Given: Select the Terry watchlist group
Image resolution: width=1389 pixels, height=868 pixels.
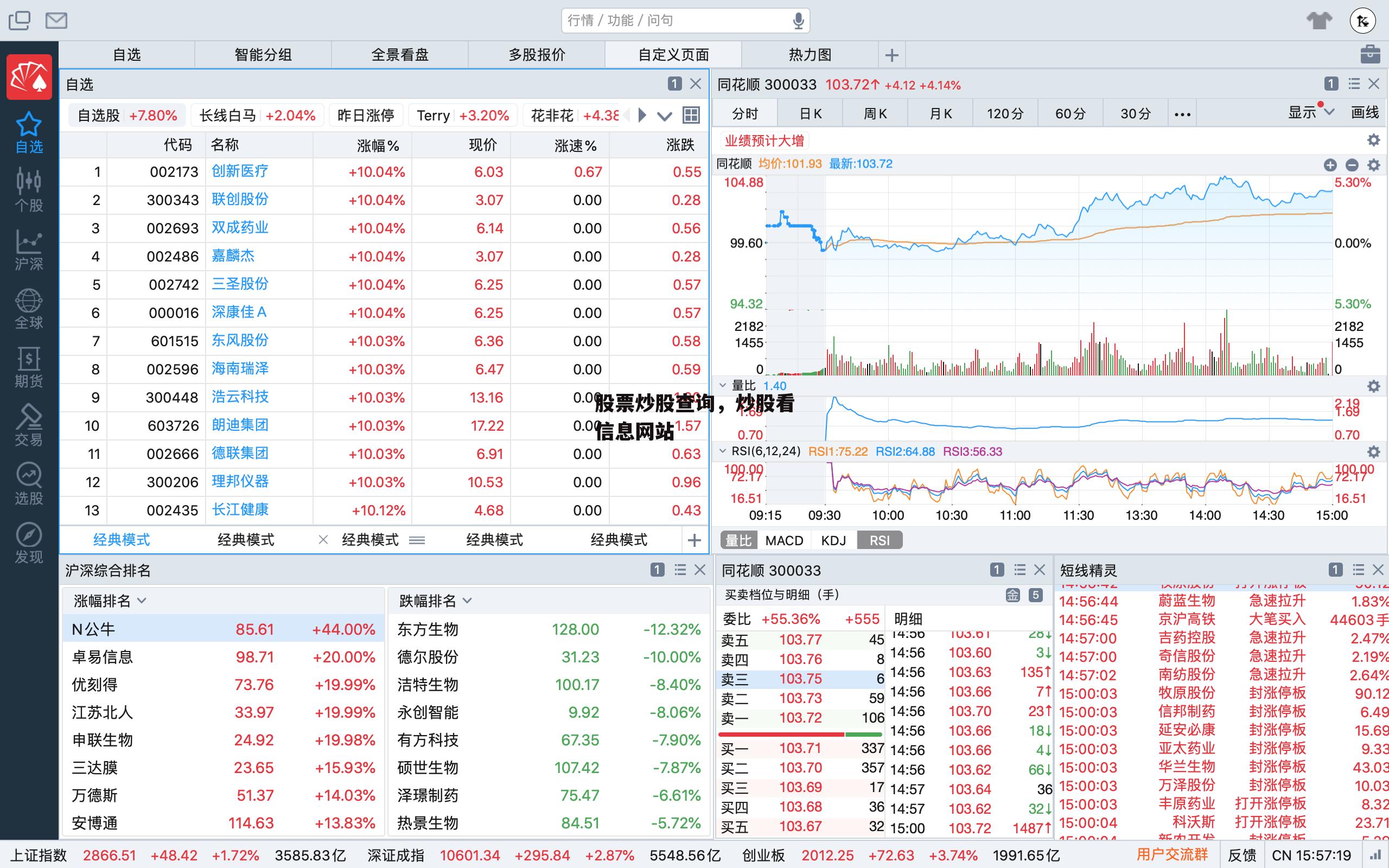Looking at the screenshot, I should [463, 116].
